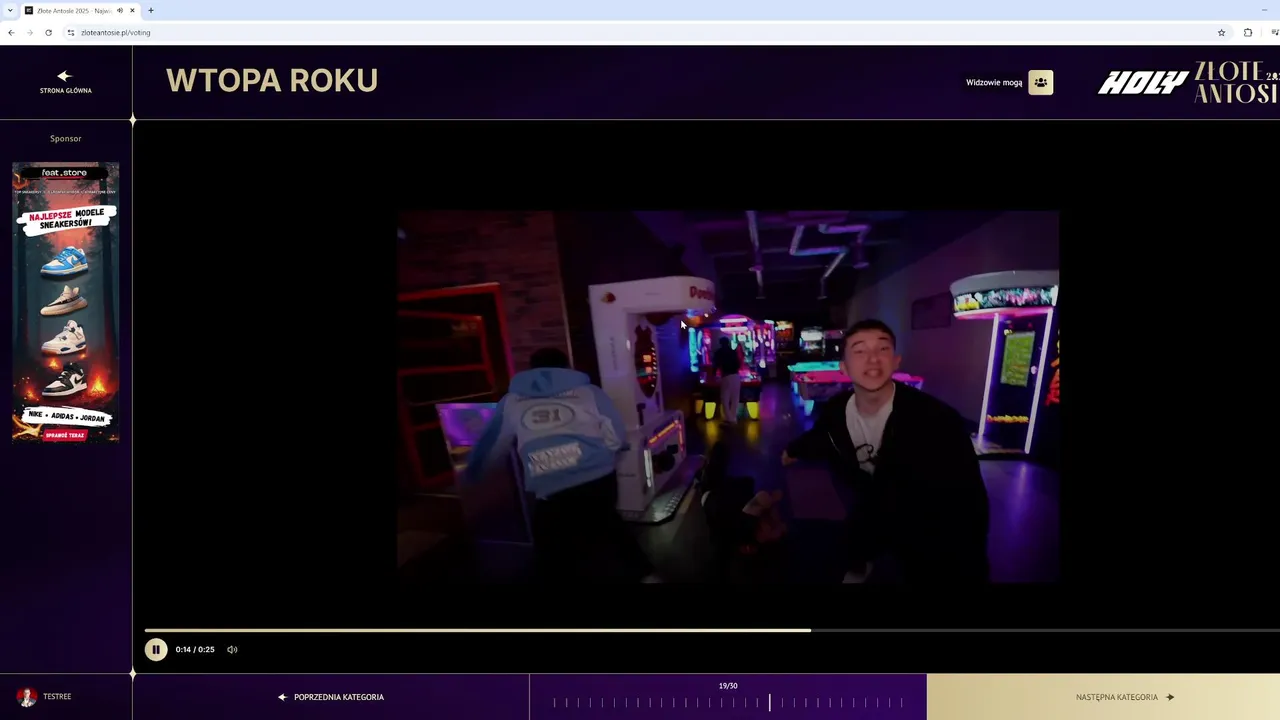Mute the video with the speaker icon
Screen dimensions: 1280x720
232,650
